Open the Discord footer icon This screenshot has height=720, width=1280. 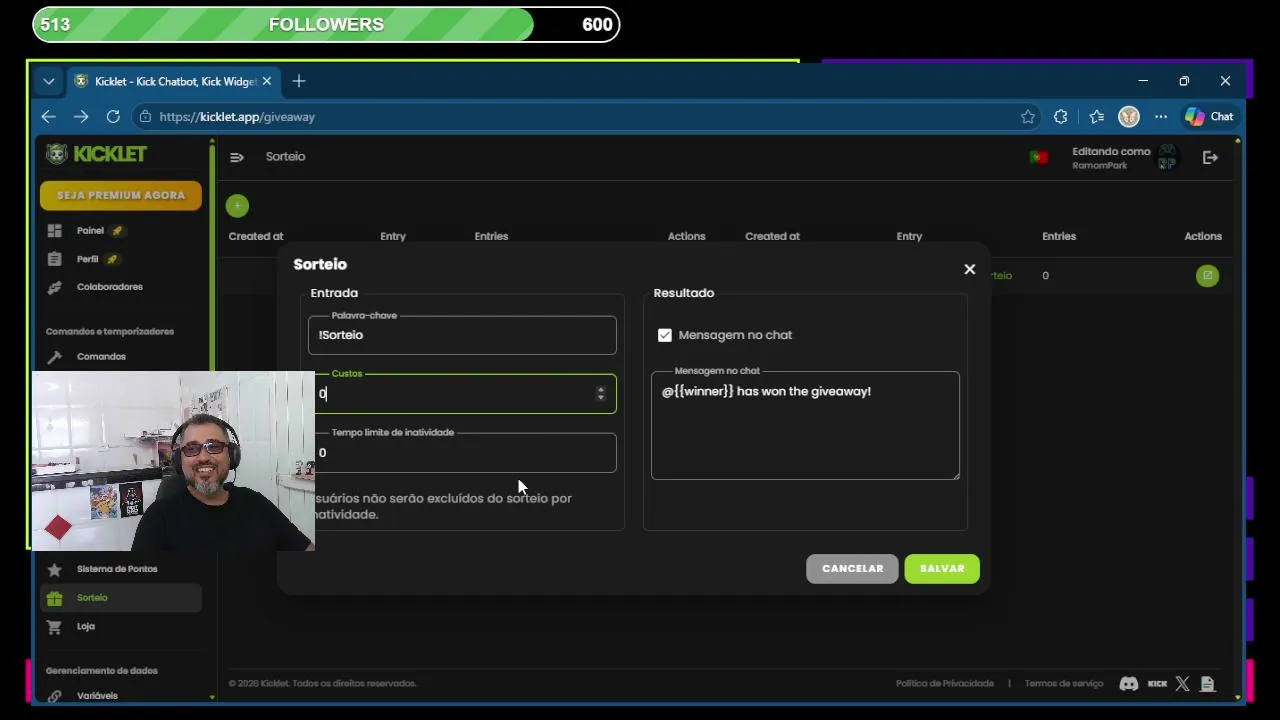click(1128, 684)
